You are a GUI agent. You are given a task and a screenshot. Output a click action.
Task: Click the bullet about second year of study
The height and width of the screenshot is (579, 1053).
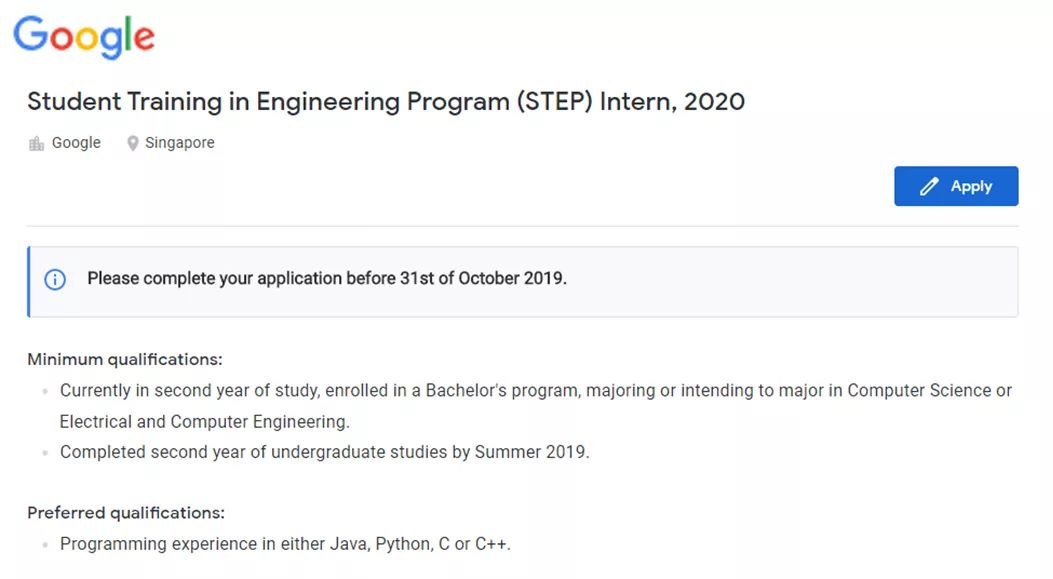536,390
